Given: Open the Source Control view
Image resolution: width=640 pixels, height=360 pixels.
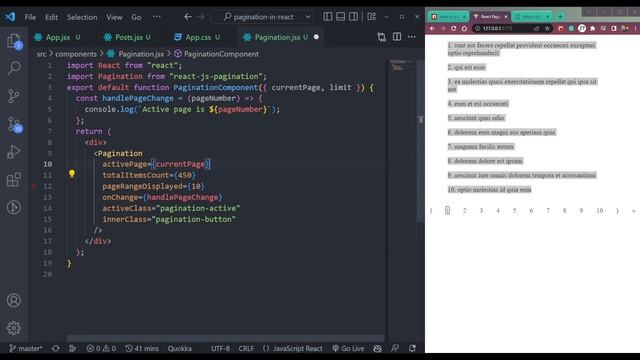Looking at the screenshot, I should coord(14,96).
